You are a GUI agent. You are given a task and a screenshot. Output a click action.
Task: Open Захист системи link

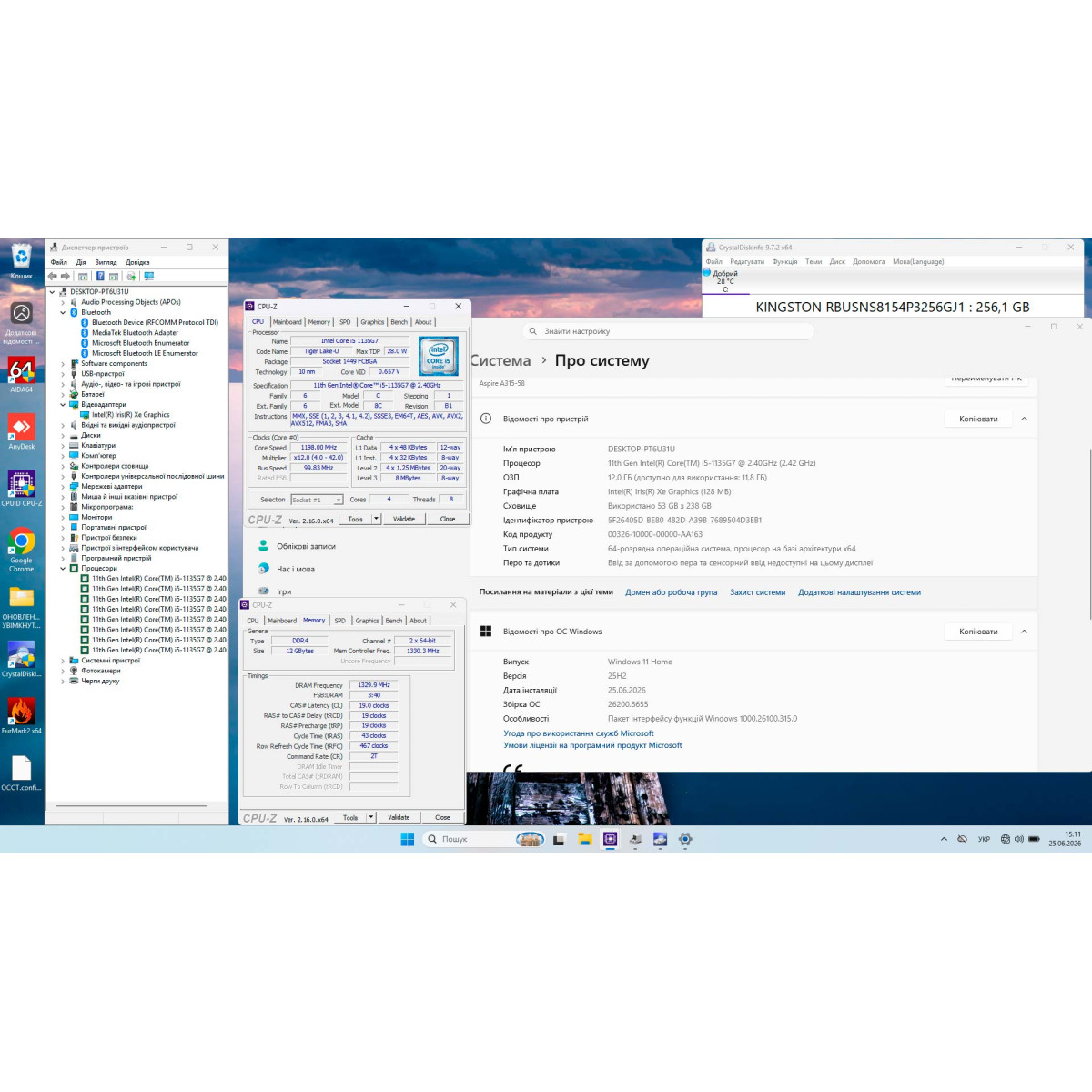[757, 592]
